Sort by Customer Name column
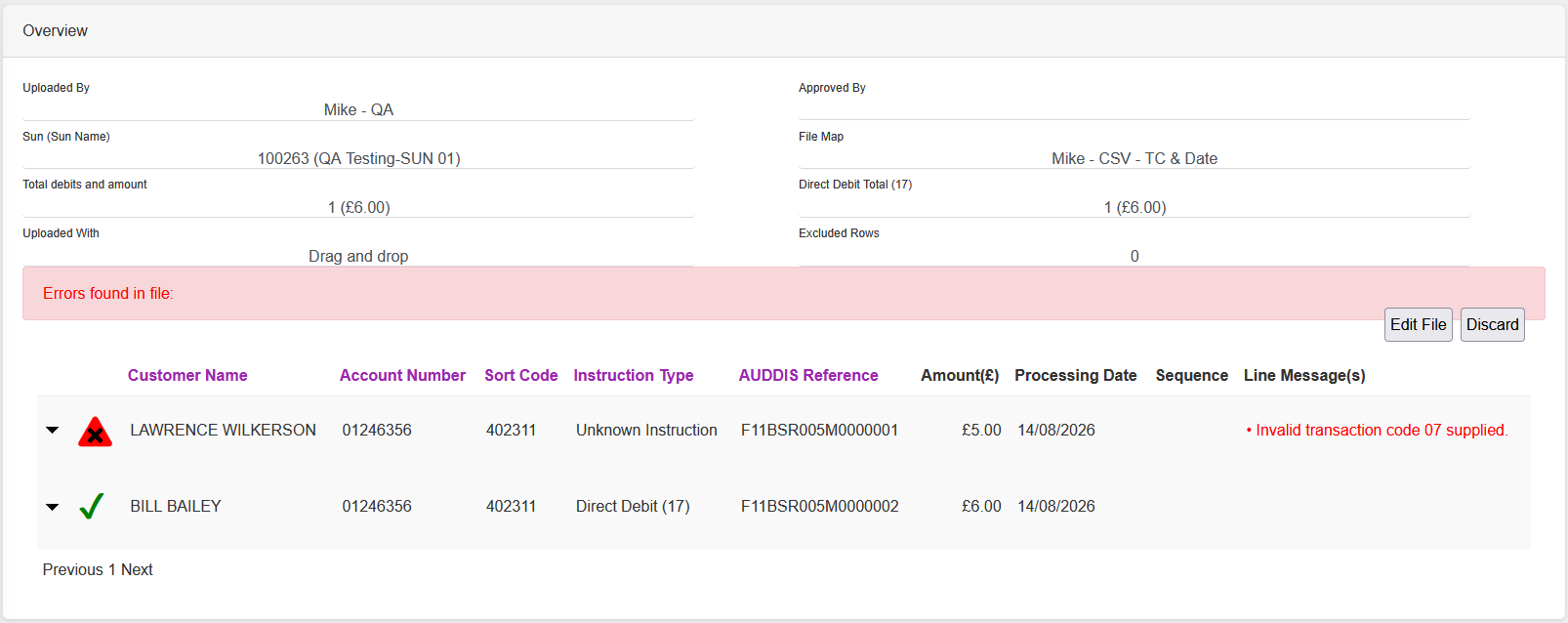1568x623 pixels. 187,375
